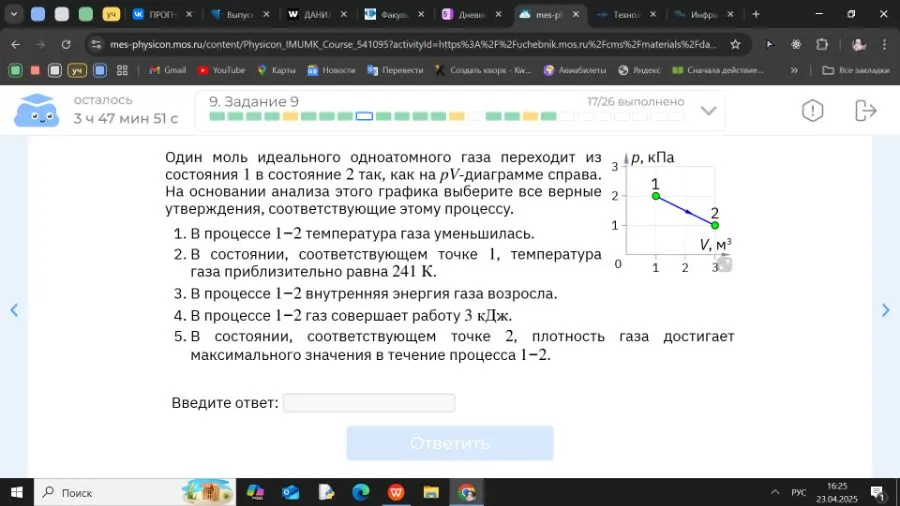Expand the task list chevron
The image size is (900, 506).
point(708,110)
